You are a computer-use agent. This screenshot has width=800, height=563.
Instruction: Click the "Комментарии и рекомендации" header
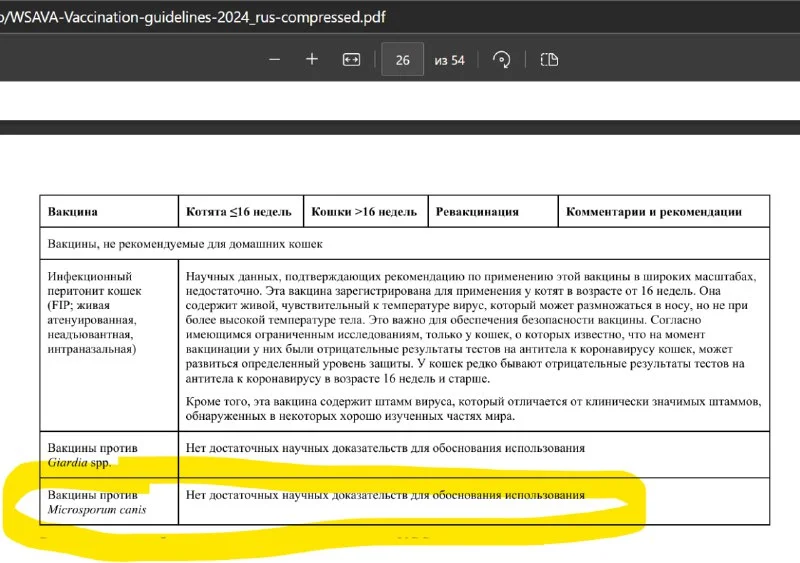(x=654, y=212)
